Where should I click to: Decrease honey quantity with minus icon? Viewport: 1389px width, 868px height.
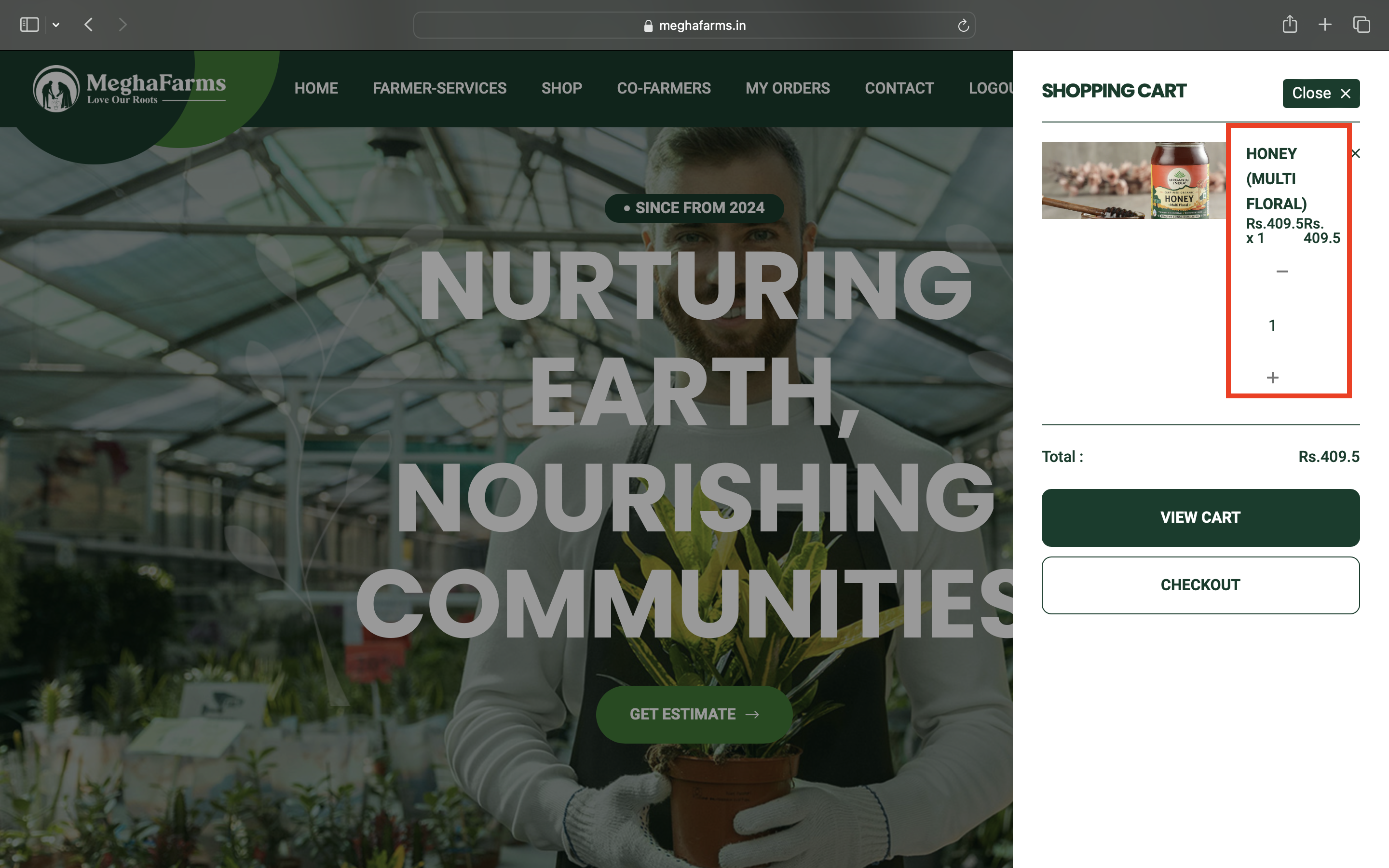[1281, 271]
